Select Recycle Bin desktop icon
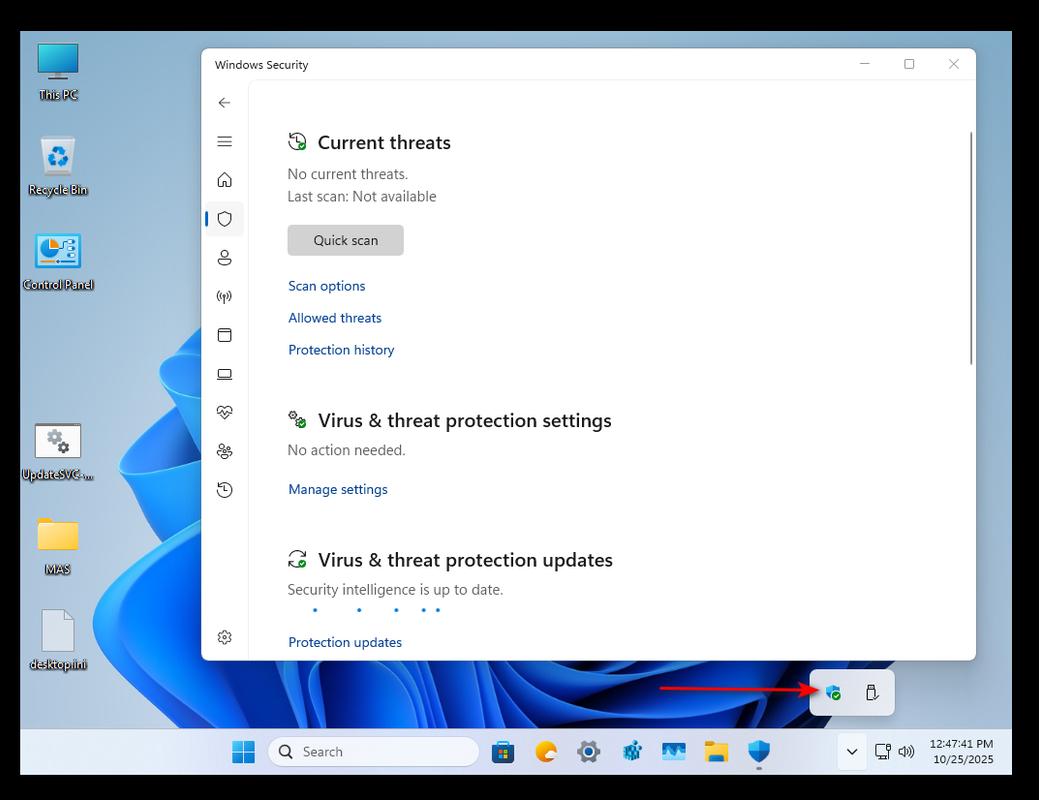 [58, 166]
